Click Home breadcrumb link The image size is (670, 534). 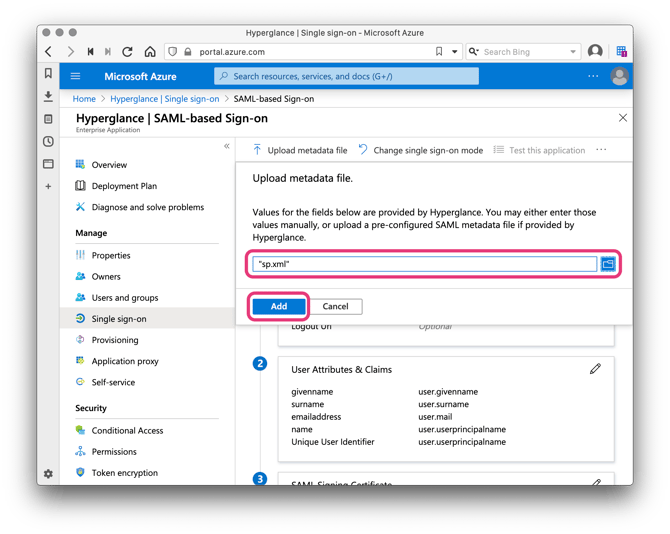point(84,99)
